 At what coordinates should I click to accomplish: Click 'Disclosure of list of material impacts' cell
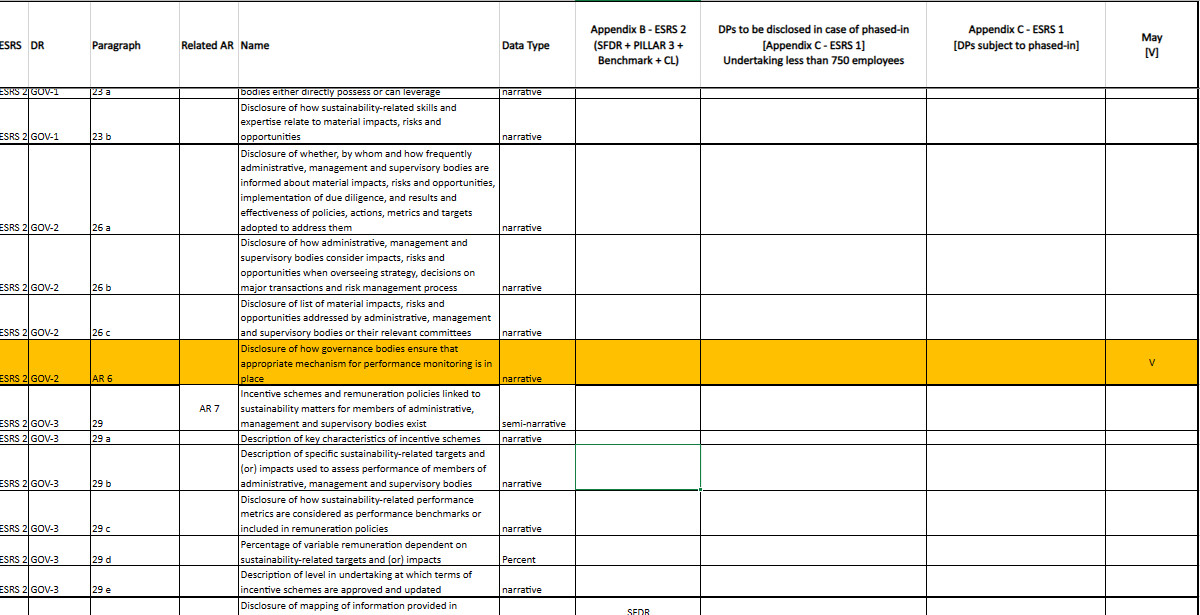368,317
